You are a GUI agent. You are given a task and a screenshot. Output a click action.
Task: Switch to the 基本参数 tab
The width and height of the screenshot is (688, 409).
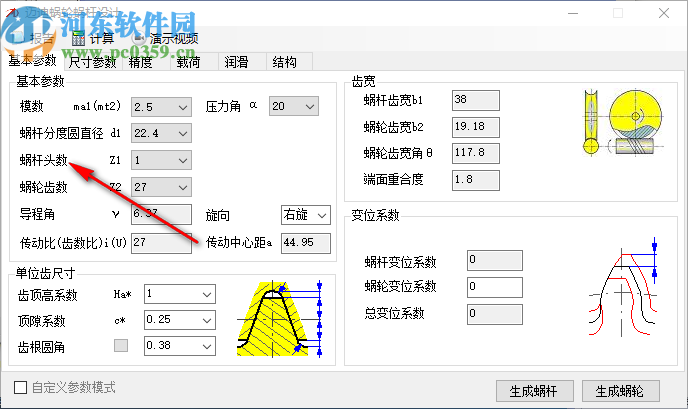32,61
